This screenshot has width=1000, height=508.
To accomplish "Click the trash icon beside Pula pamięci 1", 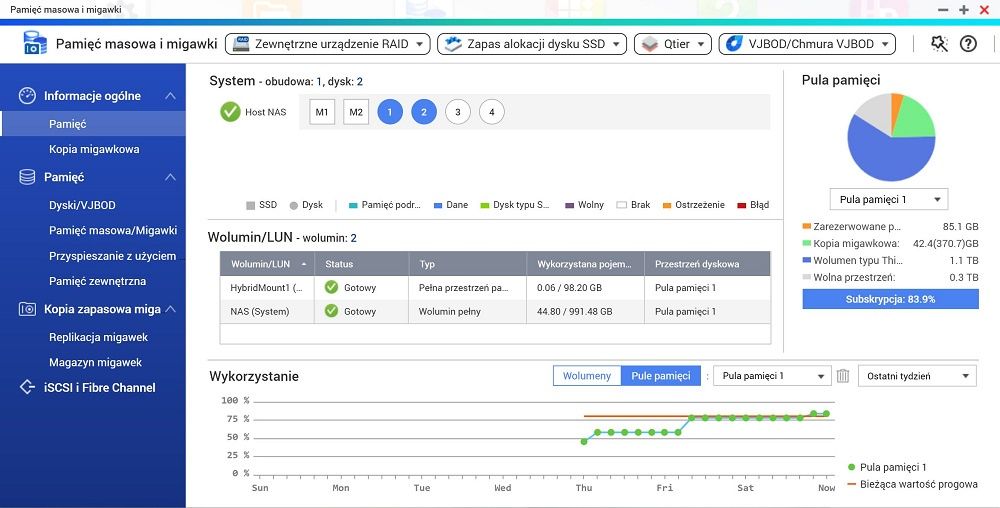I will (843, 376).
